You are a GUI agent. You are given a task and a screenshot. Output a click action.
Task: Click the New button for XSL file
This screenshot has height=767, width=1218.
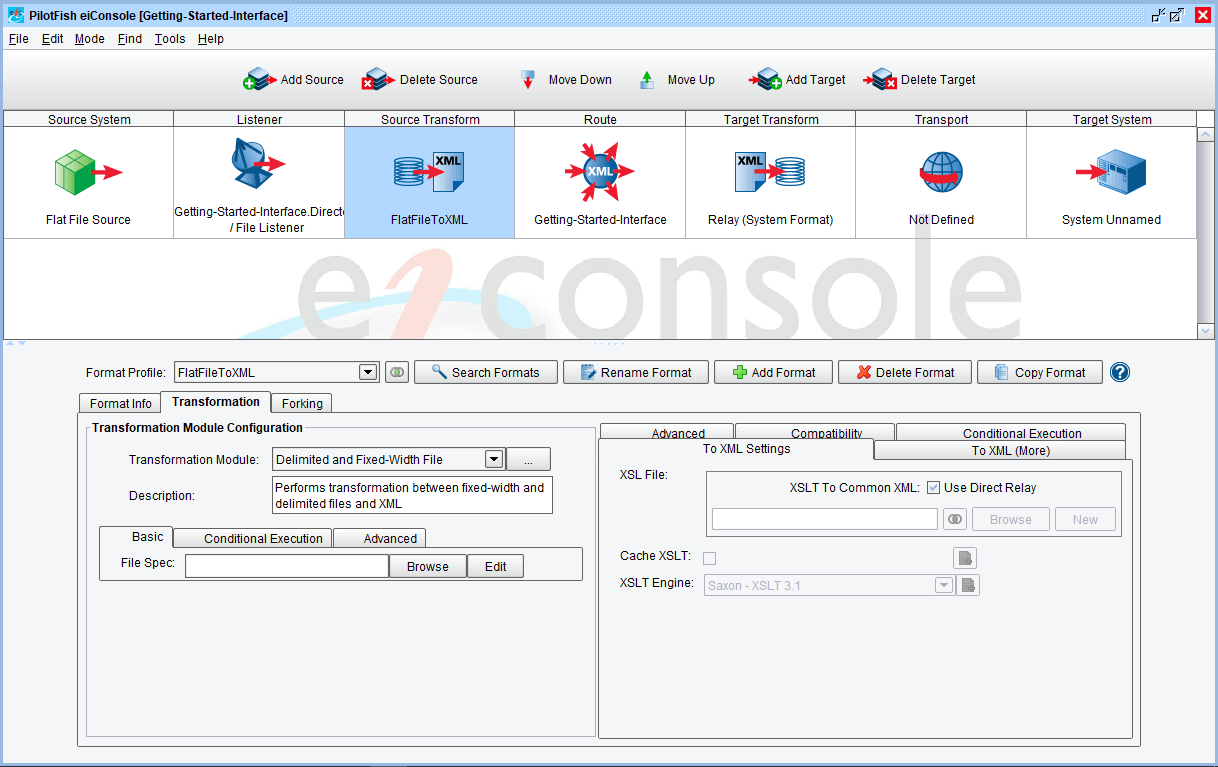point(1085,519)
